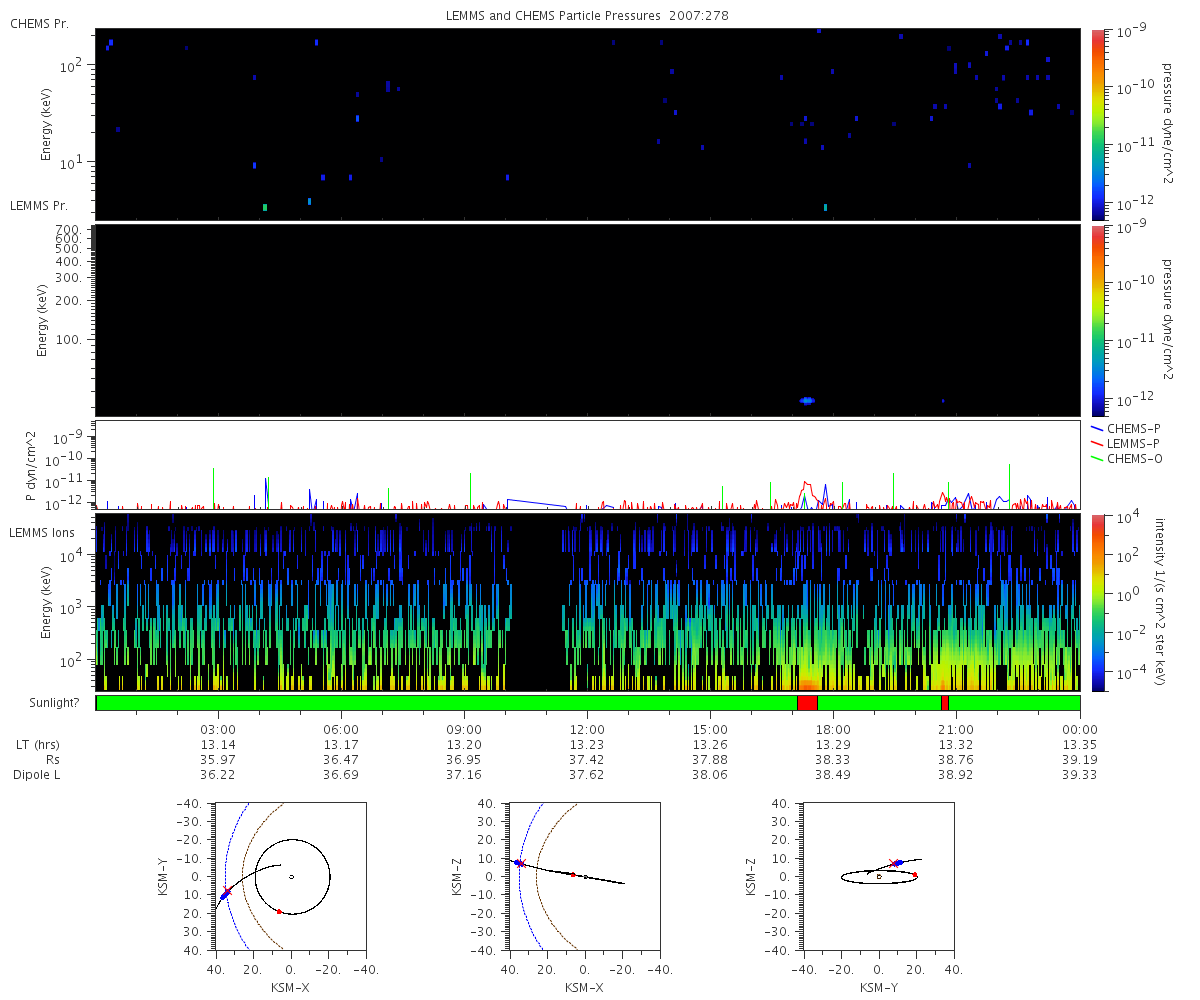Click the narrow red Sunlight segment near 21:00
Viewport: 1200px width, 1000px height.
click(x=945, y=703)
